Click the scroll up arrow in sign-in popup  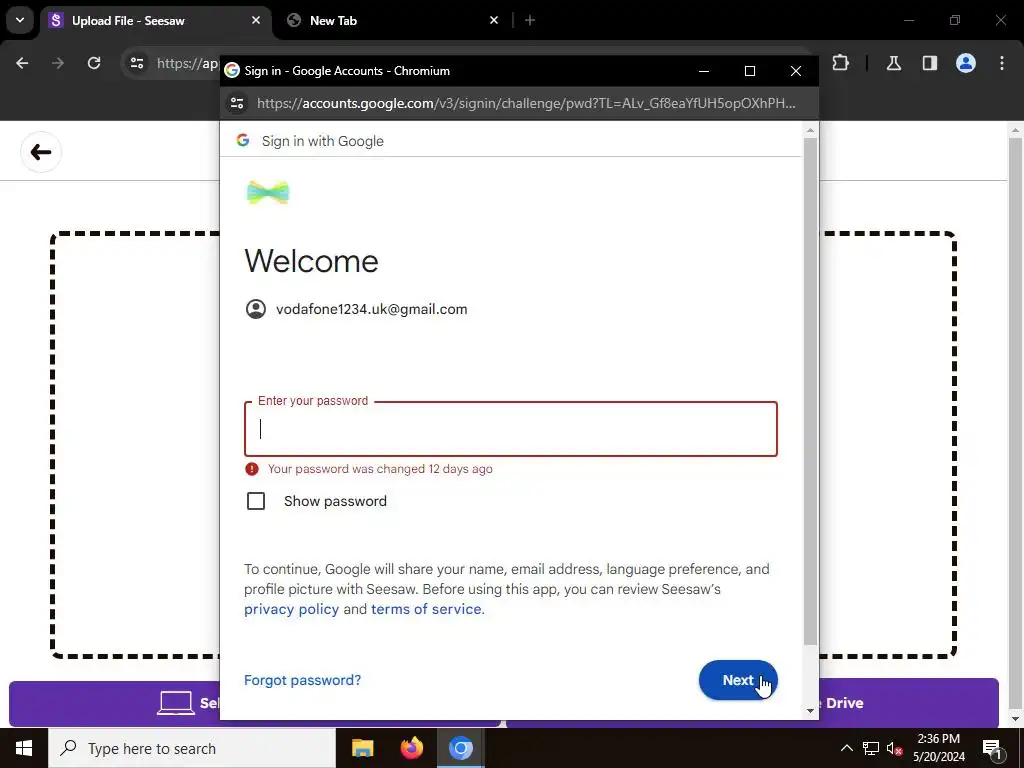click(x=810, y=131)
